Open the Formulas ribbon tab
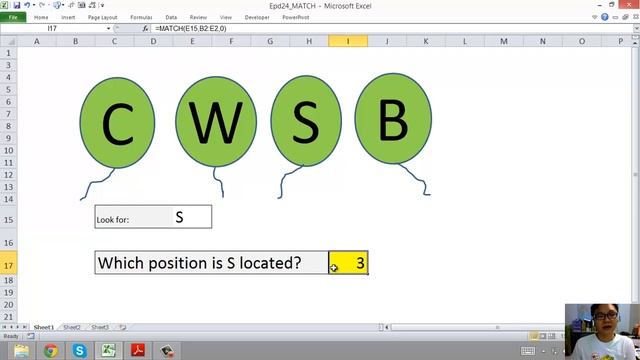The image size is (640, 360). pos(141,18)
